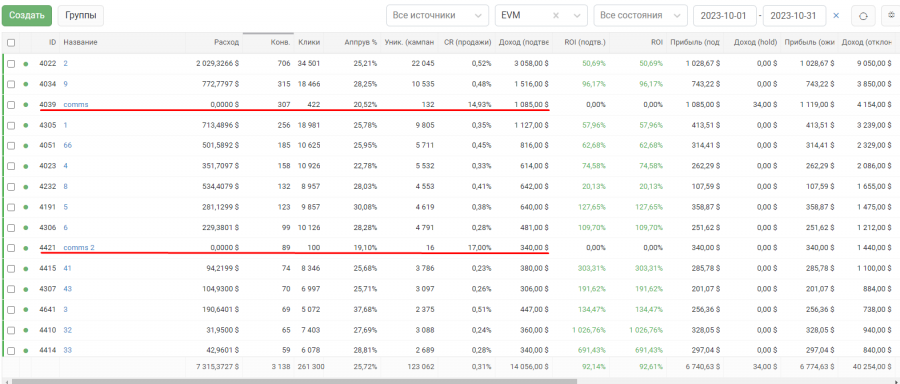Click green status dot for campaign 4034
Viewport: 900px width, 384px height.
25,84
